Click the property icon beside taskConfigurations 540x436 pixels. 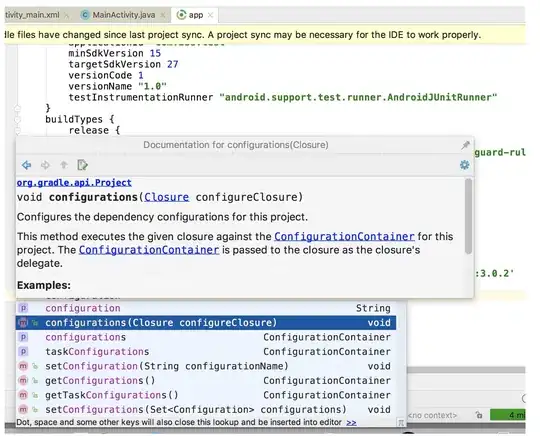[x=23, y=352]
